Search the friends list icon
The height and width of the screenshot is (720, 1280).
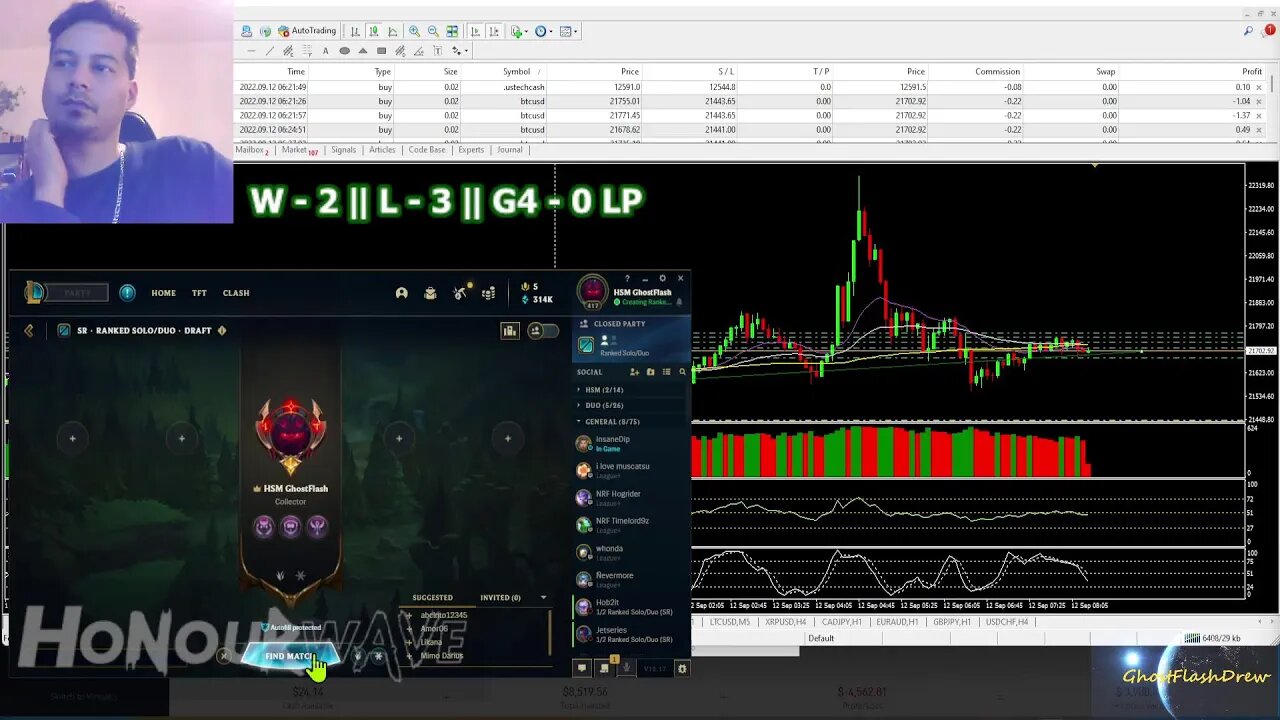click(x=683, y=372)
